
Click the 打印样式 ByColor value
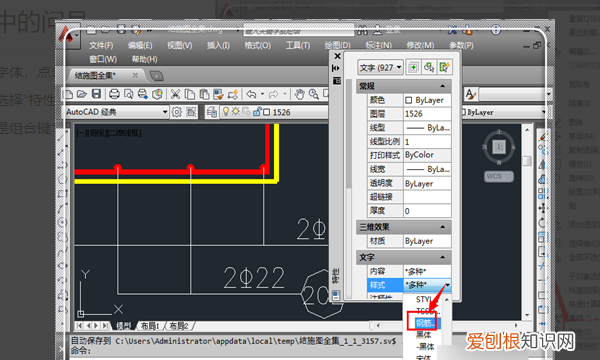coord(427,155)
